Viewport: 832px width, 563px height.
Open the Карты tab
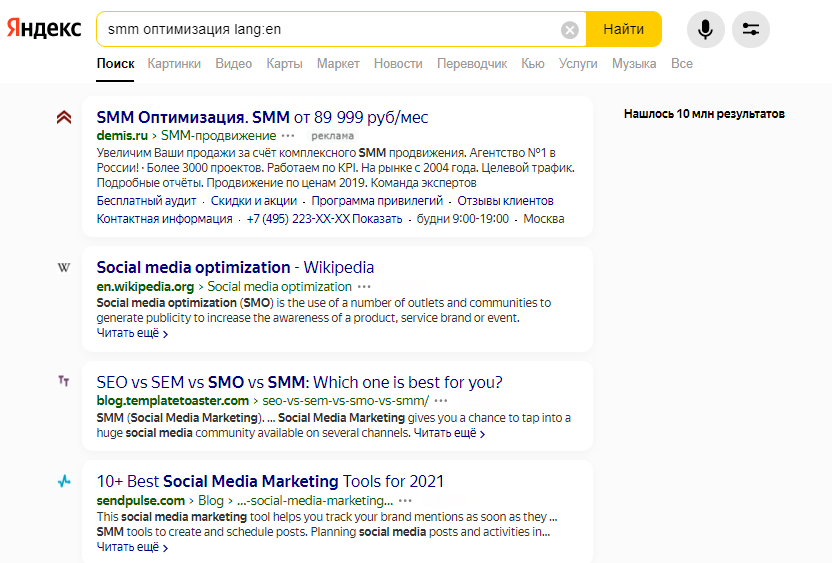284,64
